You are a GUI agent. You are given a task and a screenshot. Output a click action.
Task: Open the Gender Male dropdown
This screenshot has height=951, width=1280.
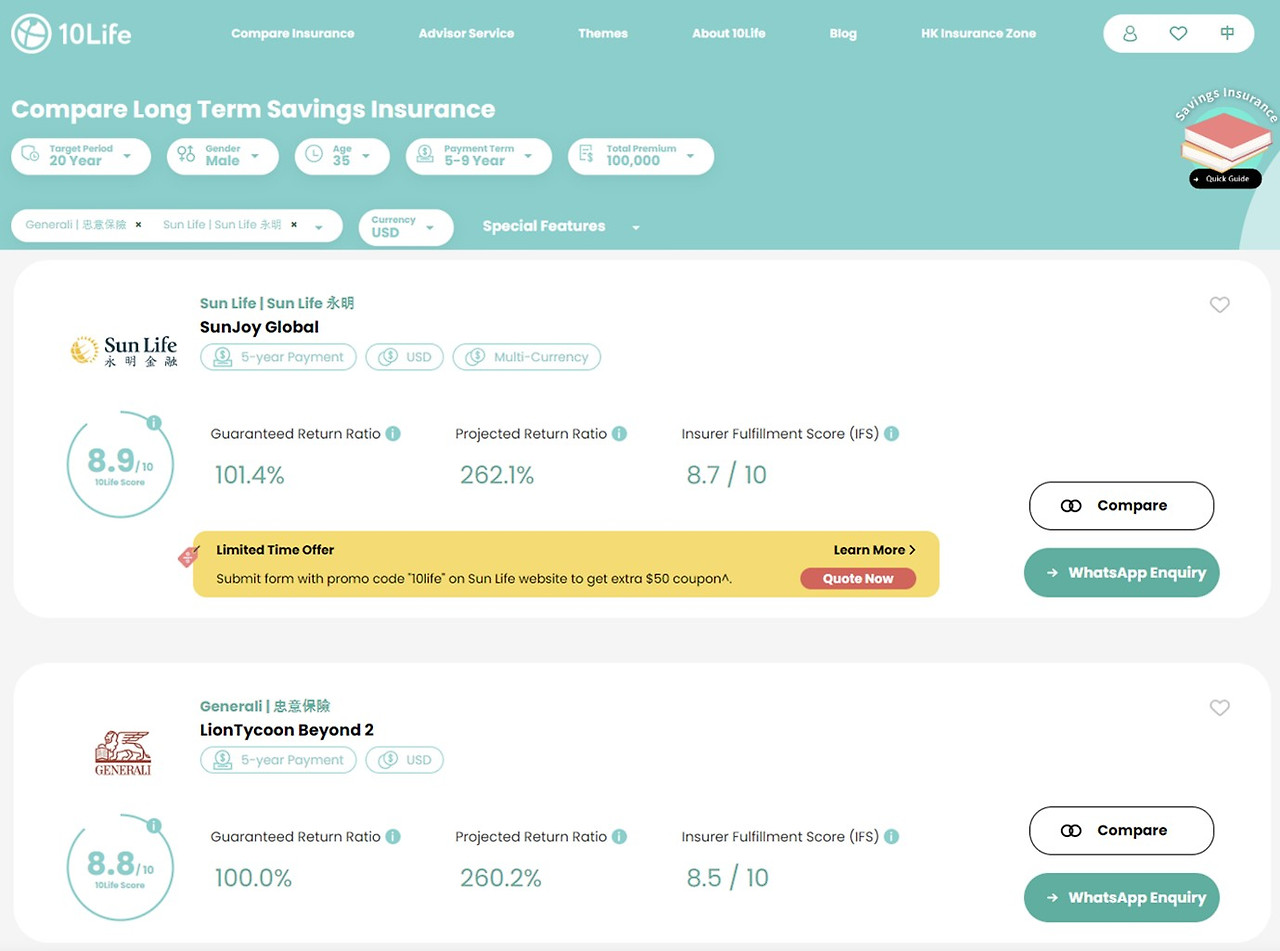pyautogui.click(x=223, y=156)
